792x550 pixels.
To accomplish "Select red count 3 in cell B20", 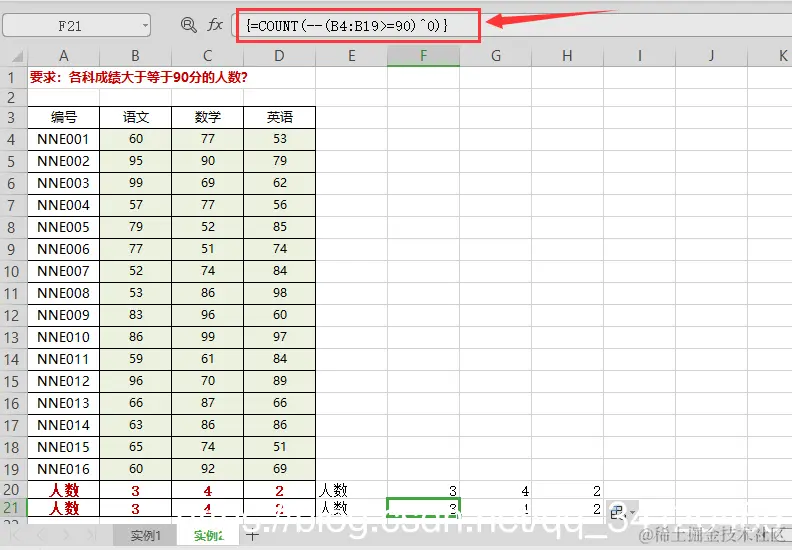I will tap(135, 490).
